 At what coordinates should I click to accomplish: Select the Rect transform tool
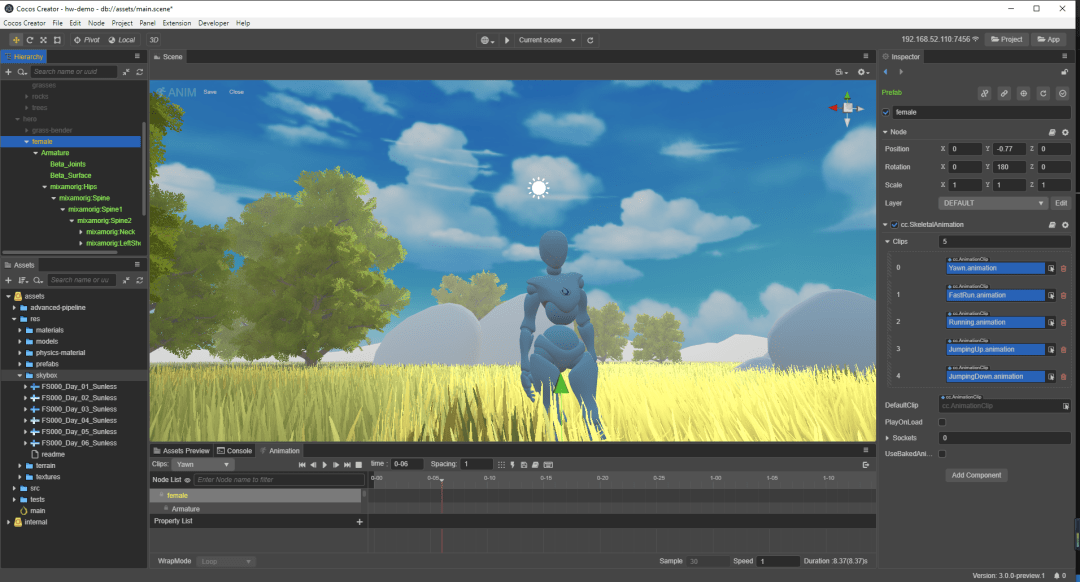pos(57,40)
